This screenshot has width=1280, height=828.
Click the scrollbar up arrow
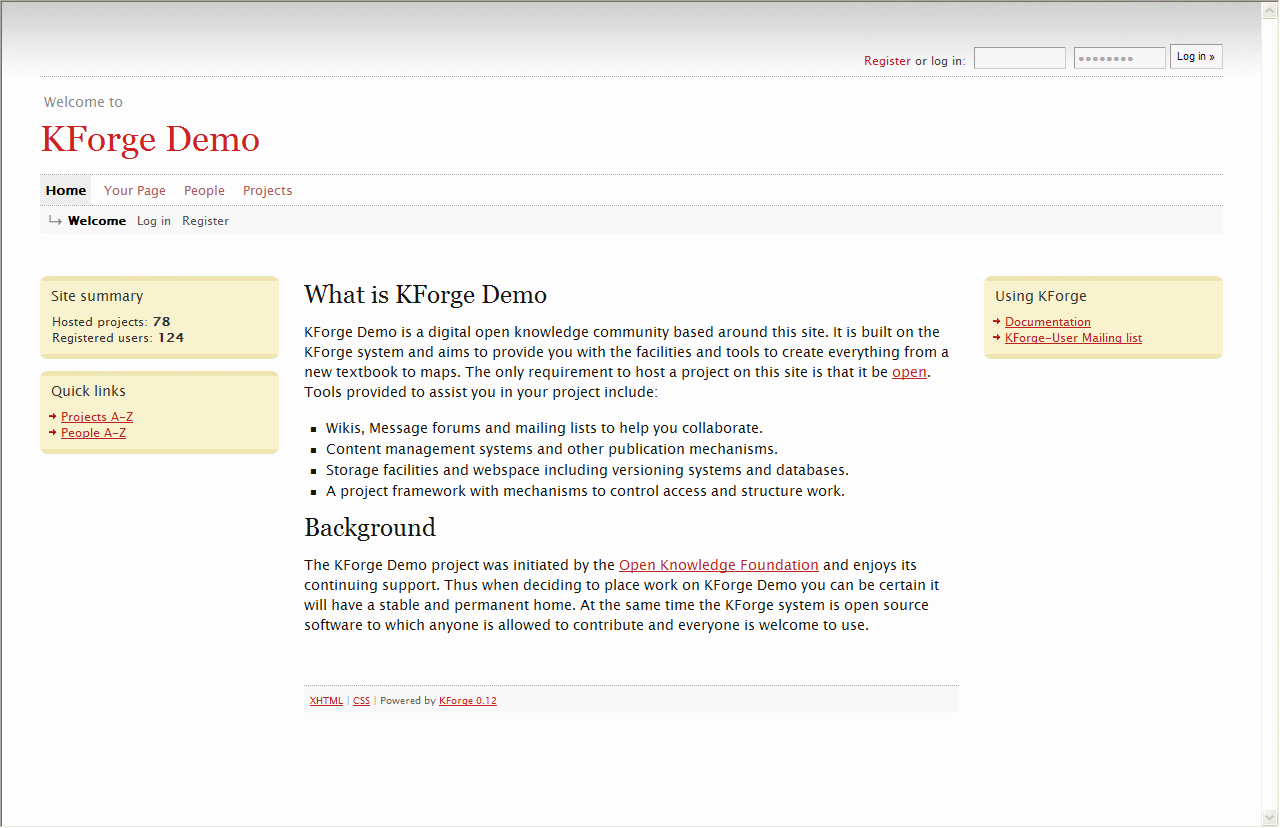[x=1270, y=9]
